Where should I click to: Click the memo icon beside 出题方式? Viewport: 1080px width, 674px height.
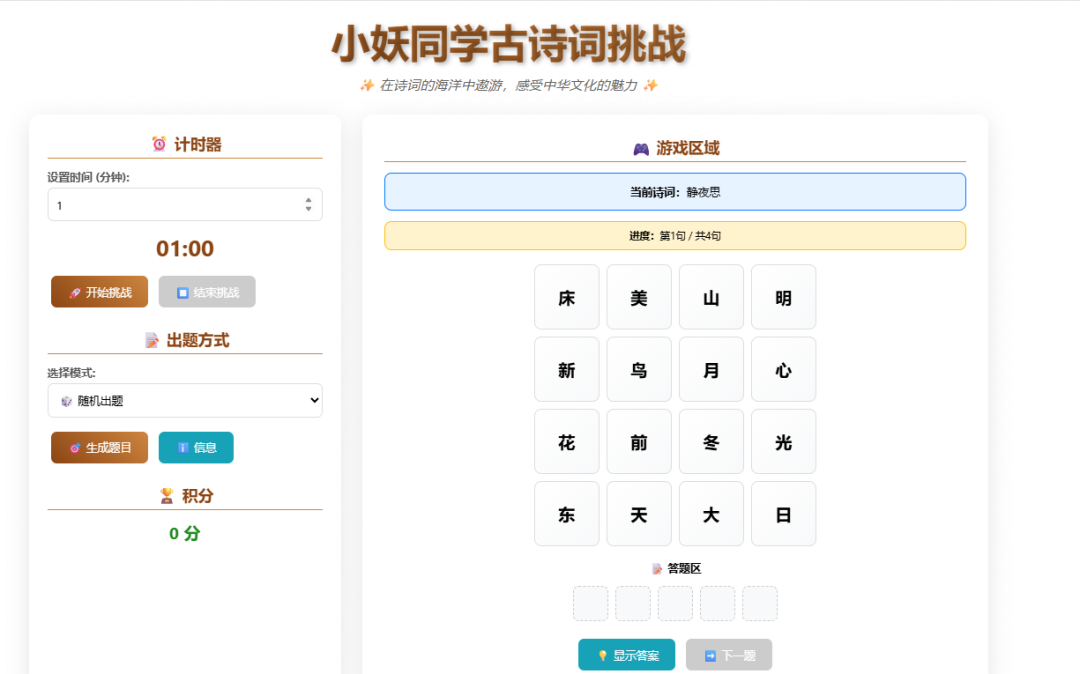[x=152, y=340]
